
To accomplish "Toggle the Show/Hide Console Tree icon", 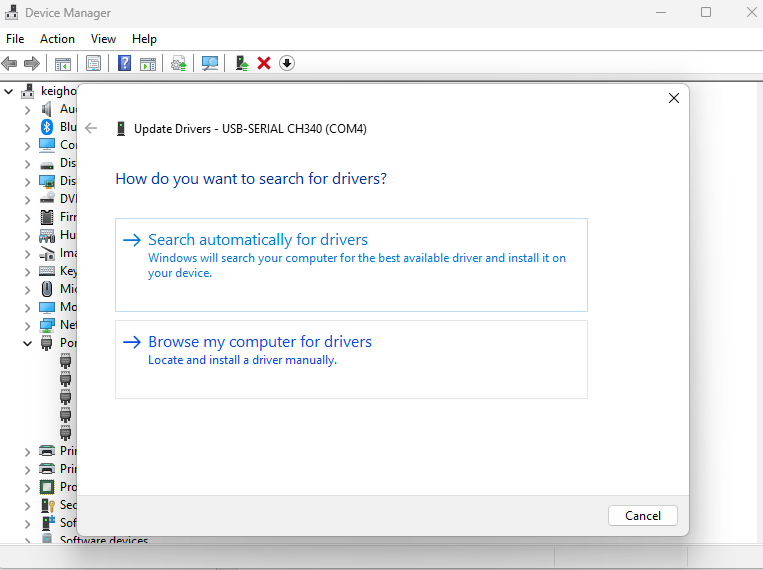I will coord(63,63).
